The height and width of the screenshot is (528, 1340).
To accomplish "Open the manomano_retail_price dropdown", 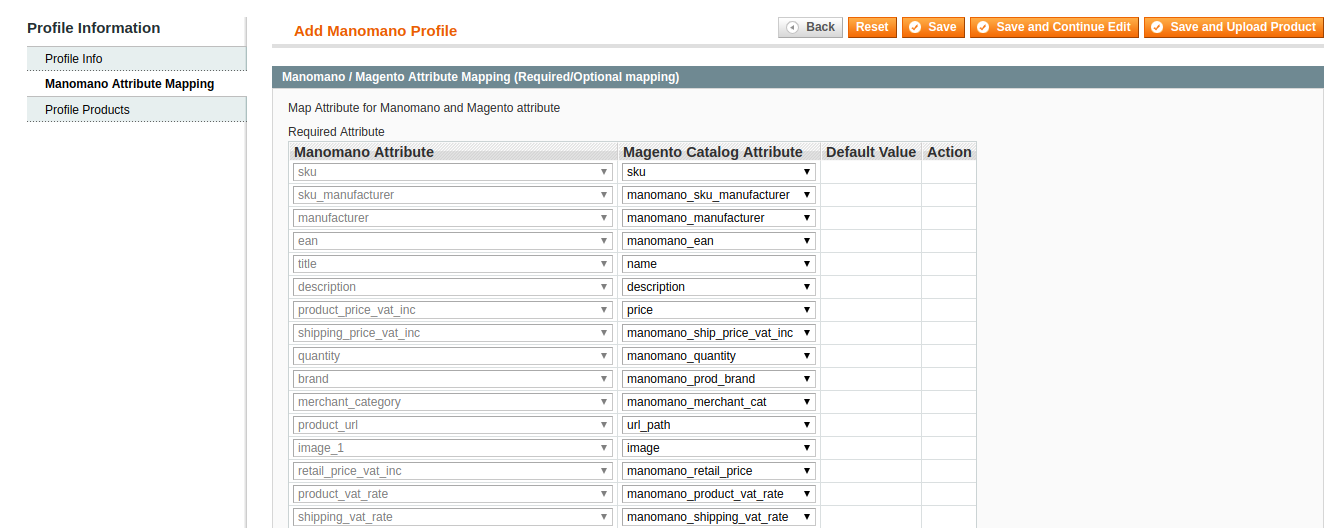I will (x=719, y=471).
